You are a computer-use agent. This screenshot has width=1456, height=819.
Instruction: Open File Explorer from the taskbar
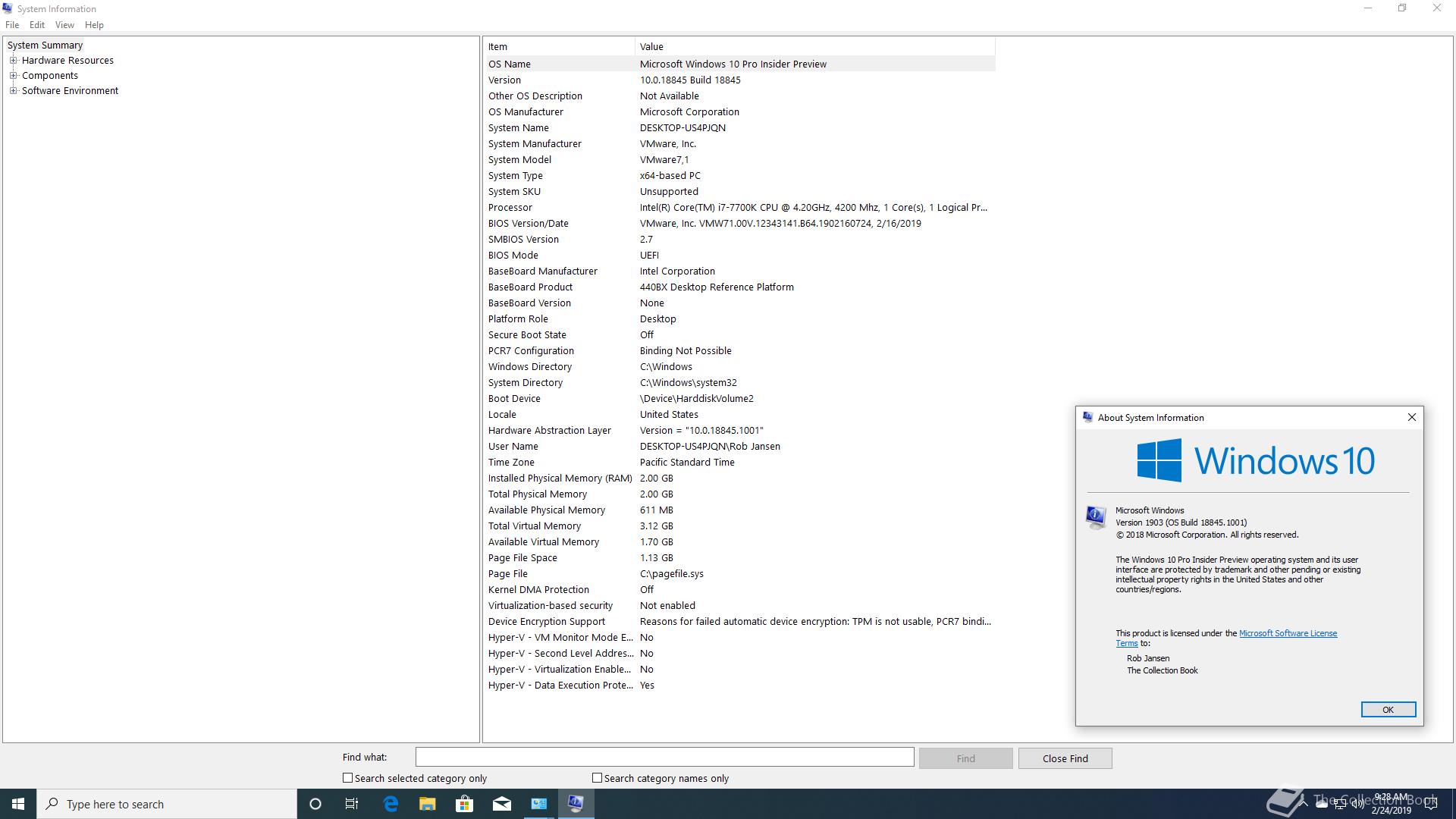coord(428,804)
